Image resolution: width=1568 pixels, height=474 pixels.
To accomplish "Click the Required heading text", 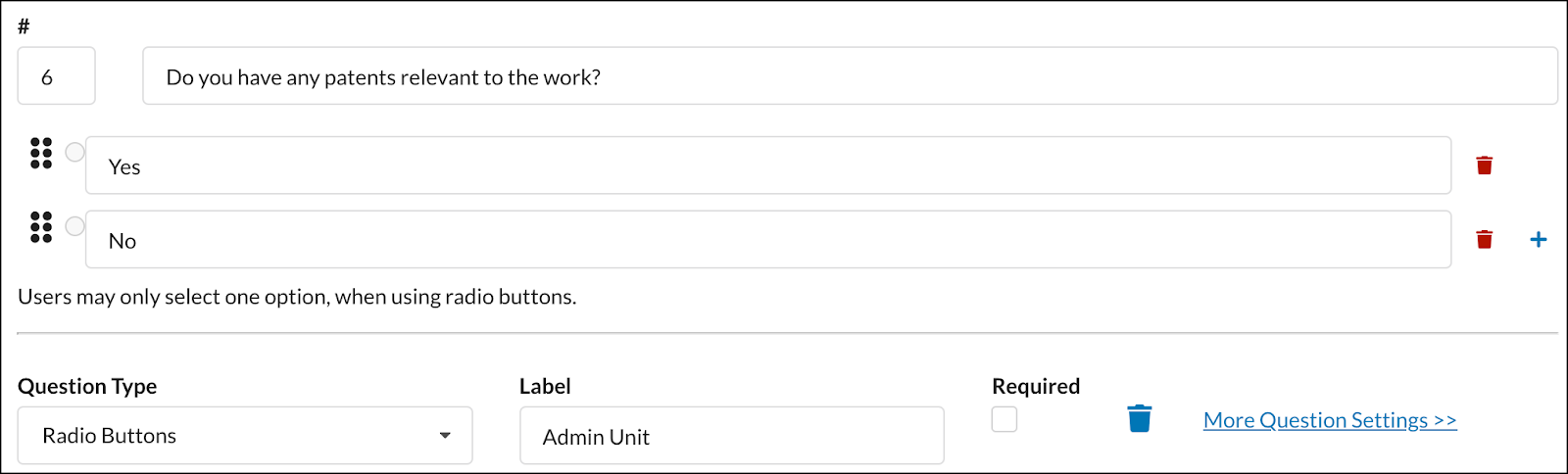I will coord(1036,386).
